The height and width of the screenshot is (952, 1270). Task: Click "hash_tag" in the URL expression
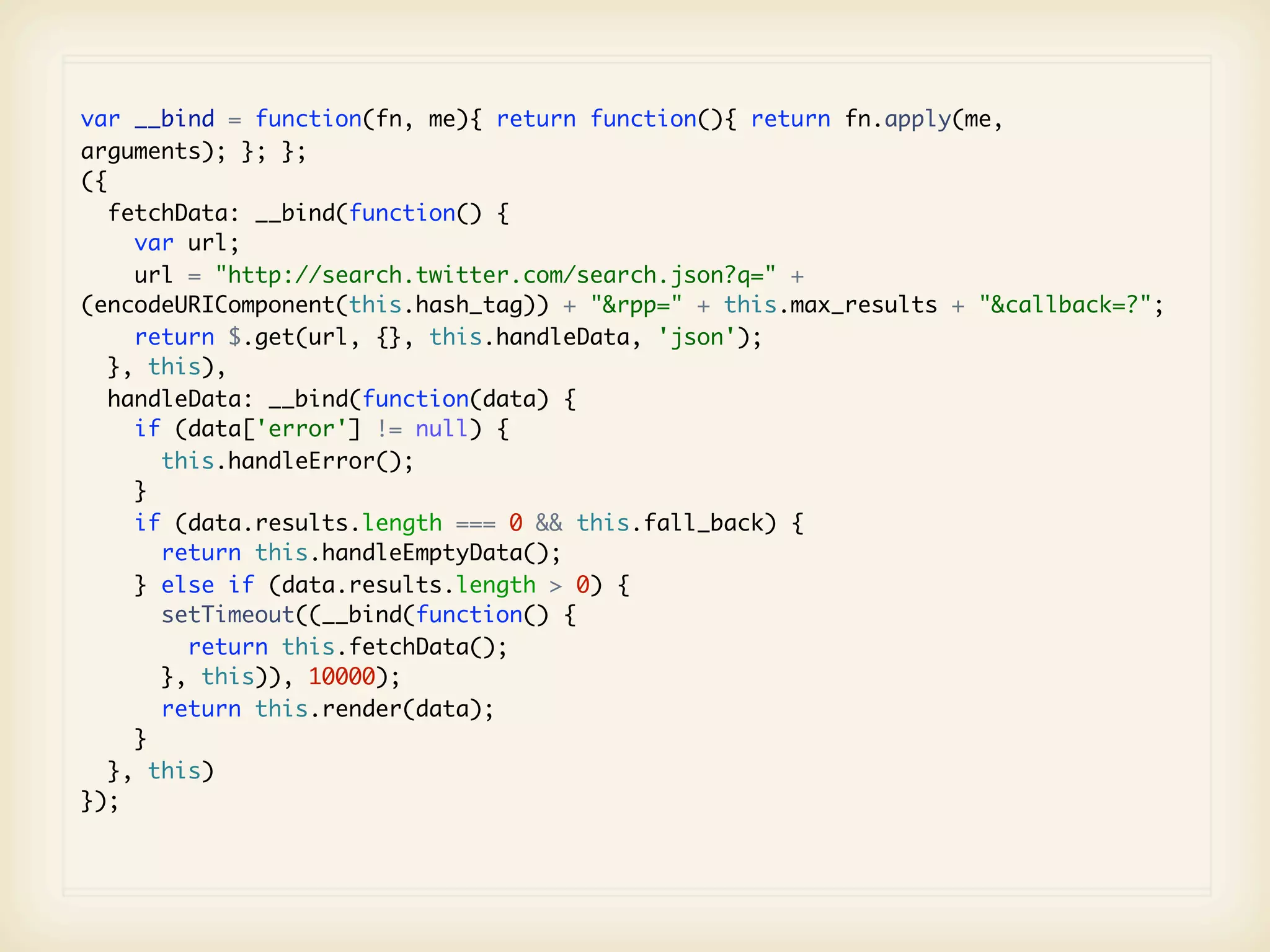click(469, 306)
